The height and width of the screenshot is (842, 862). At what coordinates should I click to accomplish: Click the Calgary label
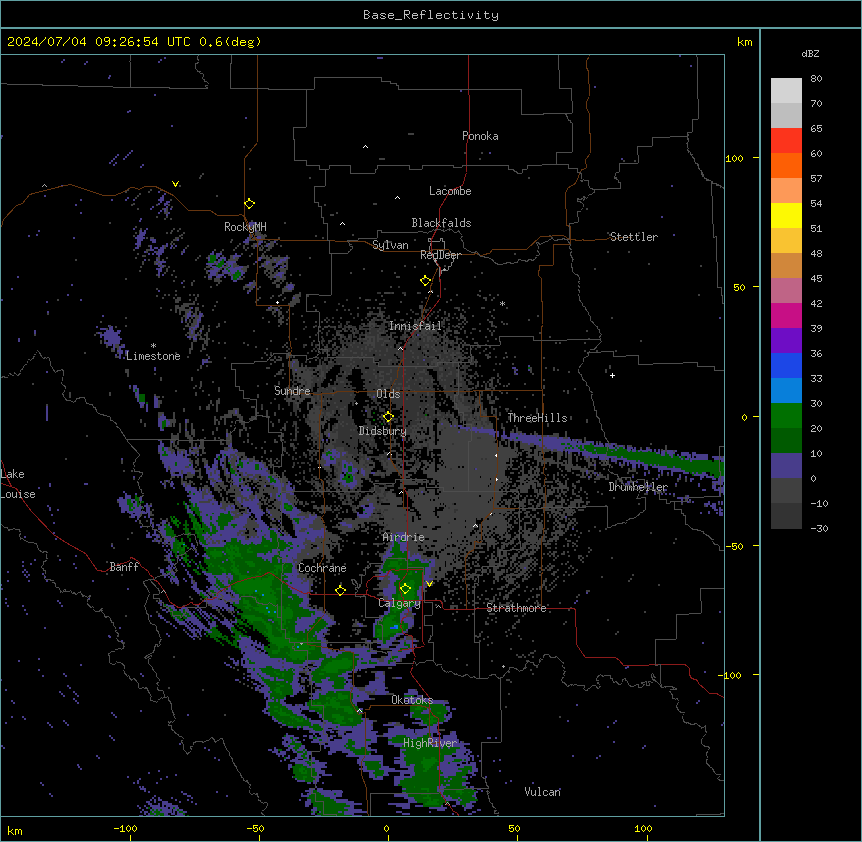(399, 603)
